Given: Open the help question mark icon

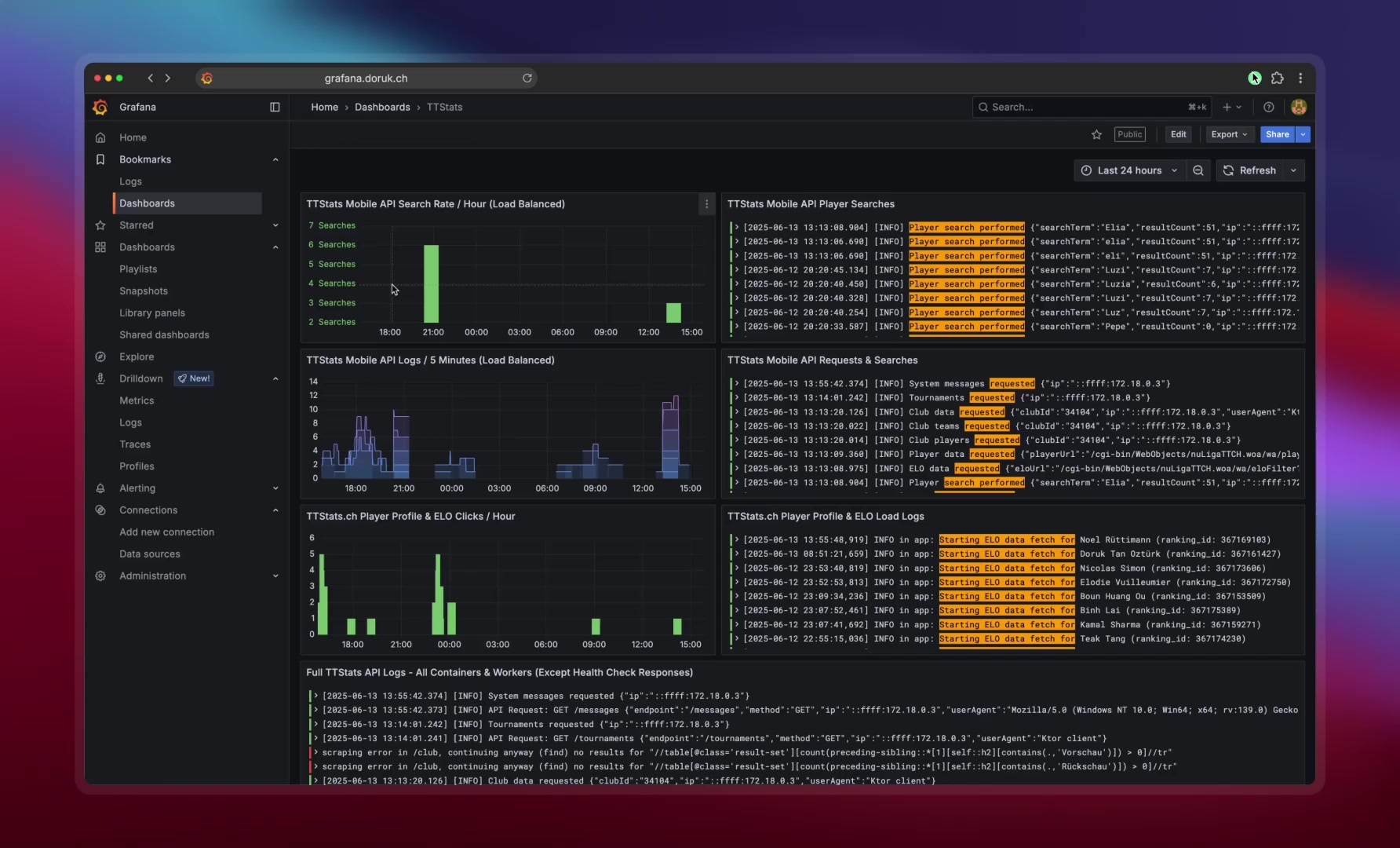Looking at the screenshot, I should [x=1268, y=108].
